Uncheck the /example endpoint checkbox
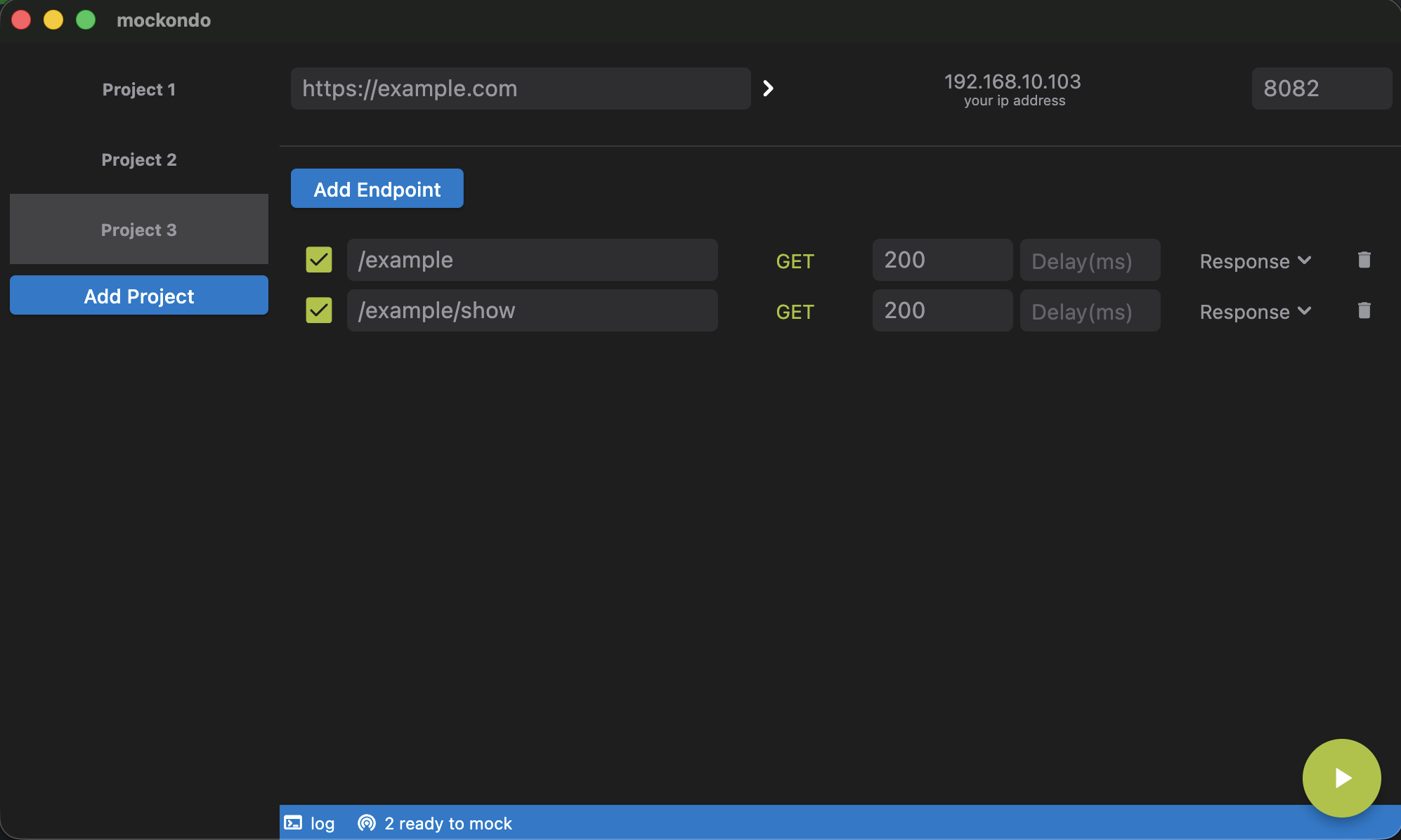Screen dimensions: 1401x840 [x=319, y=260]
